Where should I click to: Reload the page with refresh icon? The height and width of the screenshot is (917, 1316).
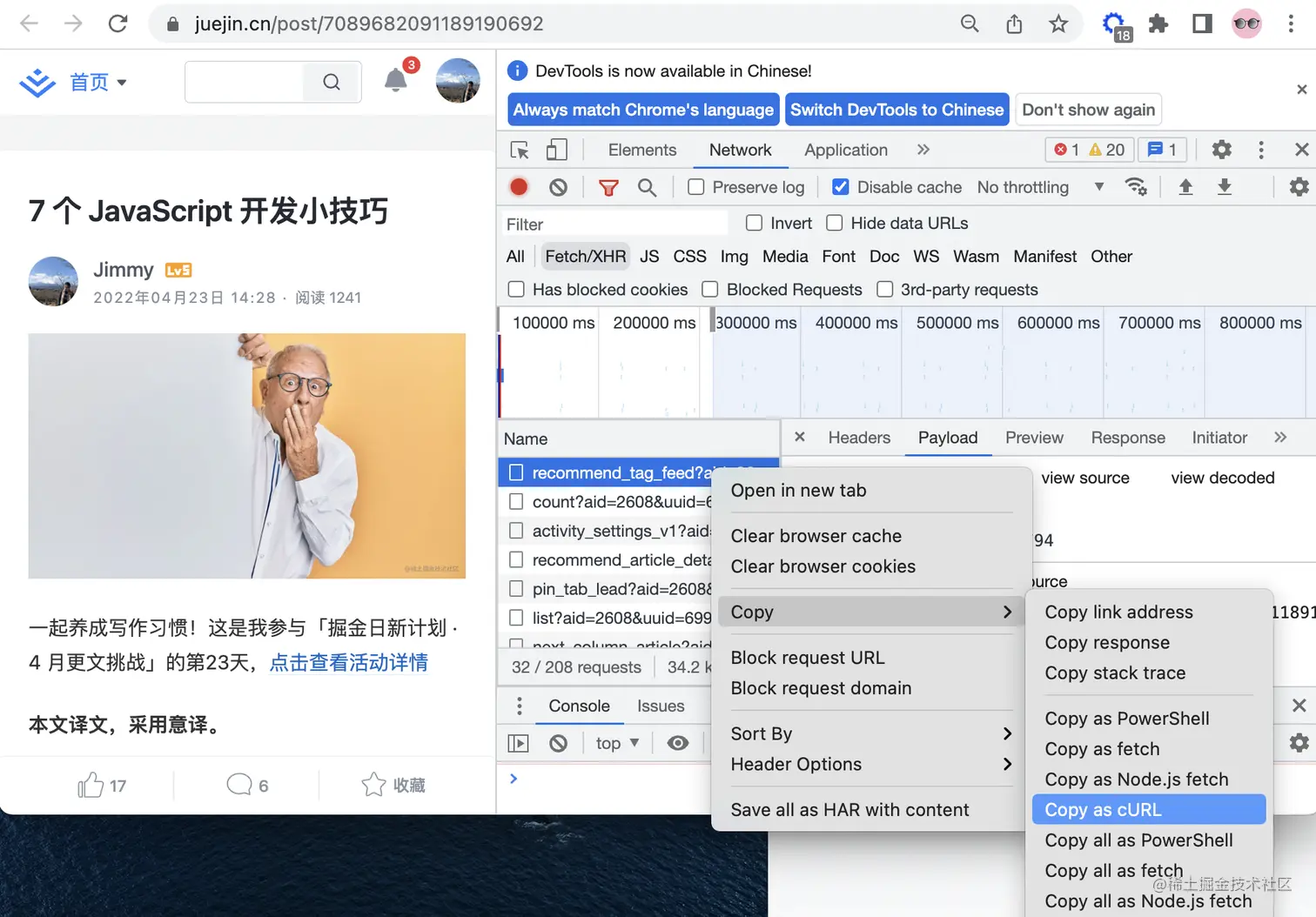click(x=117, y=23)
